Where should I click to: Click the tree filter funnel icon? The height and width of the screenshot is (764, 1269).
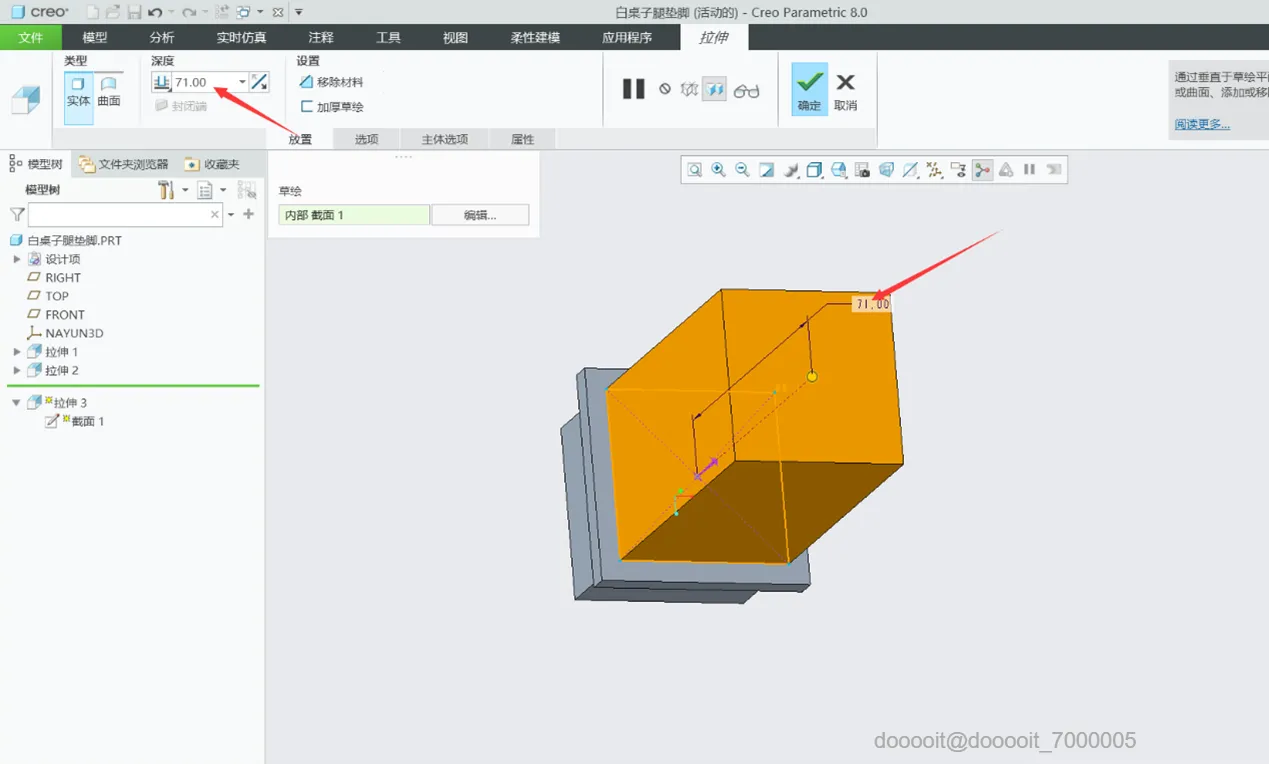(17, 215)
